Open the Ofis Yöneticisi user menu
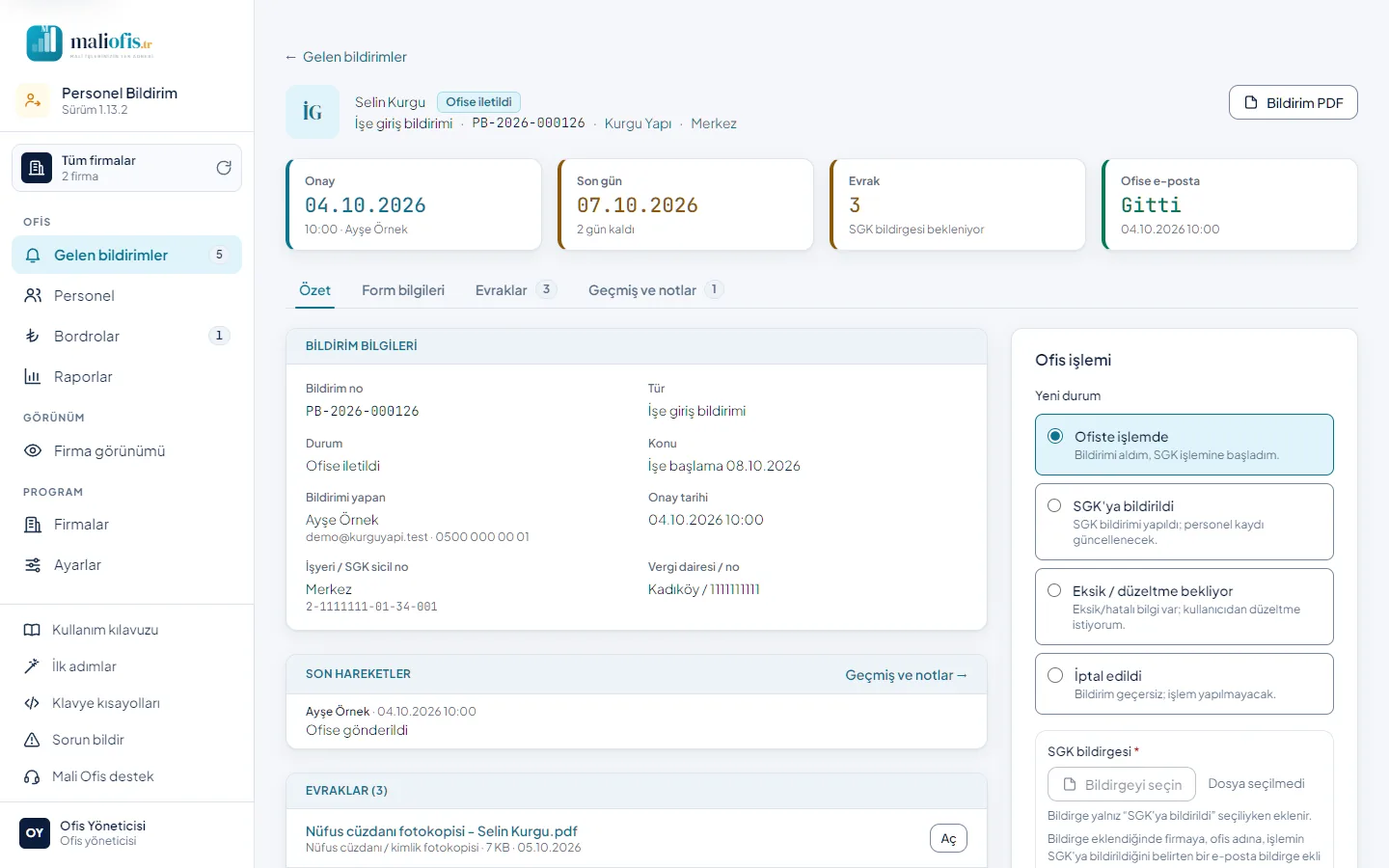1389x868 pixels. (126, 833)
